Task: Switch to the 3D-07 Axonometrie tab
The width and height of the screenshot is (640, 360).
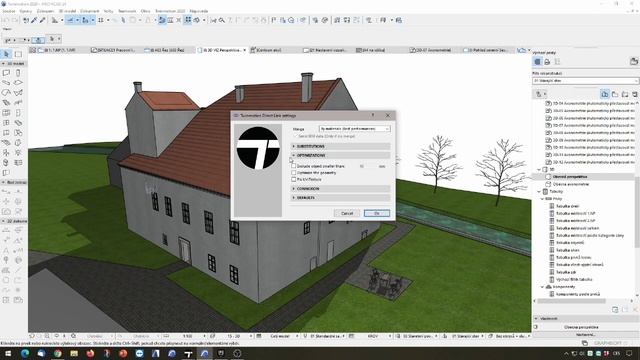Action: coord(432,50)
